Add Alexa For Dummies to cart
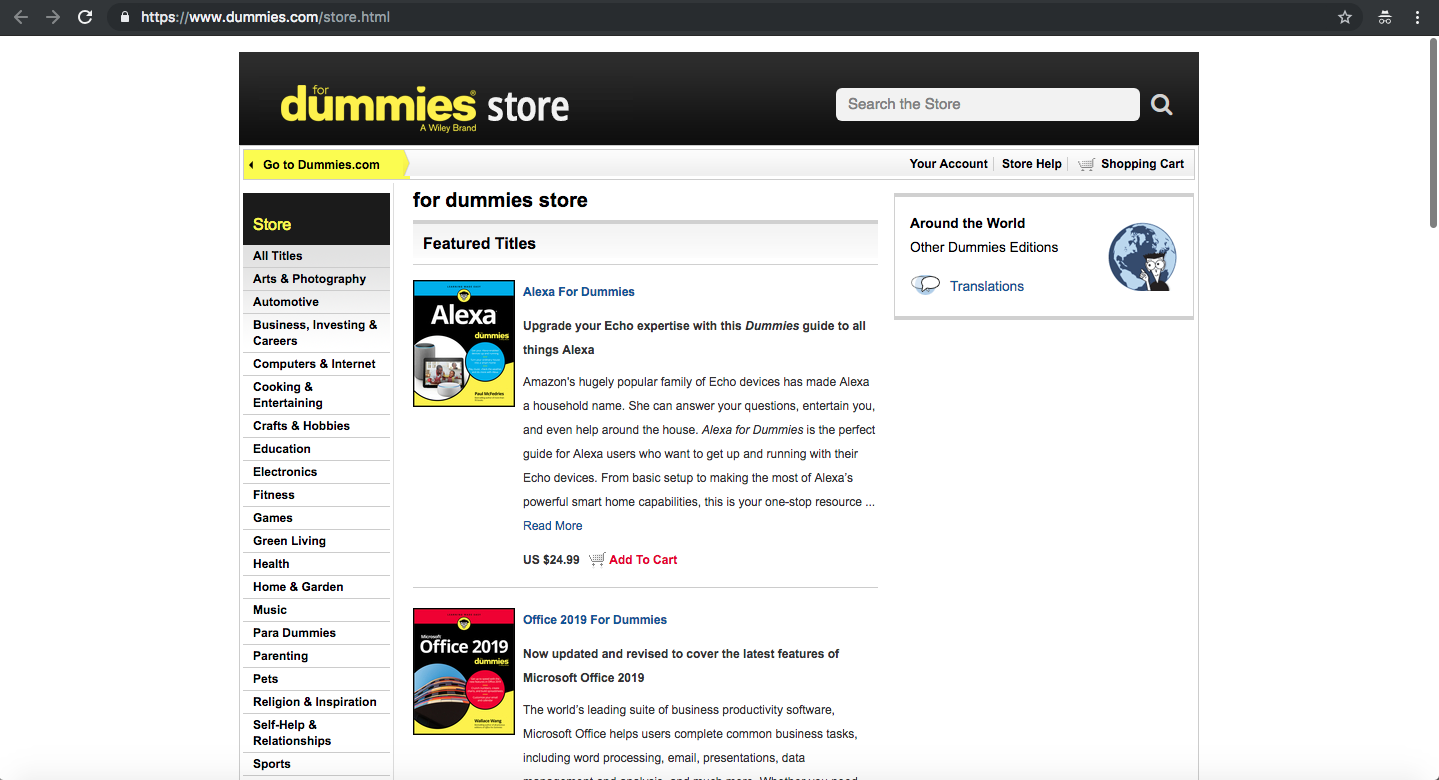 [643, 560]
